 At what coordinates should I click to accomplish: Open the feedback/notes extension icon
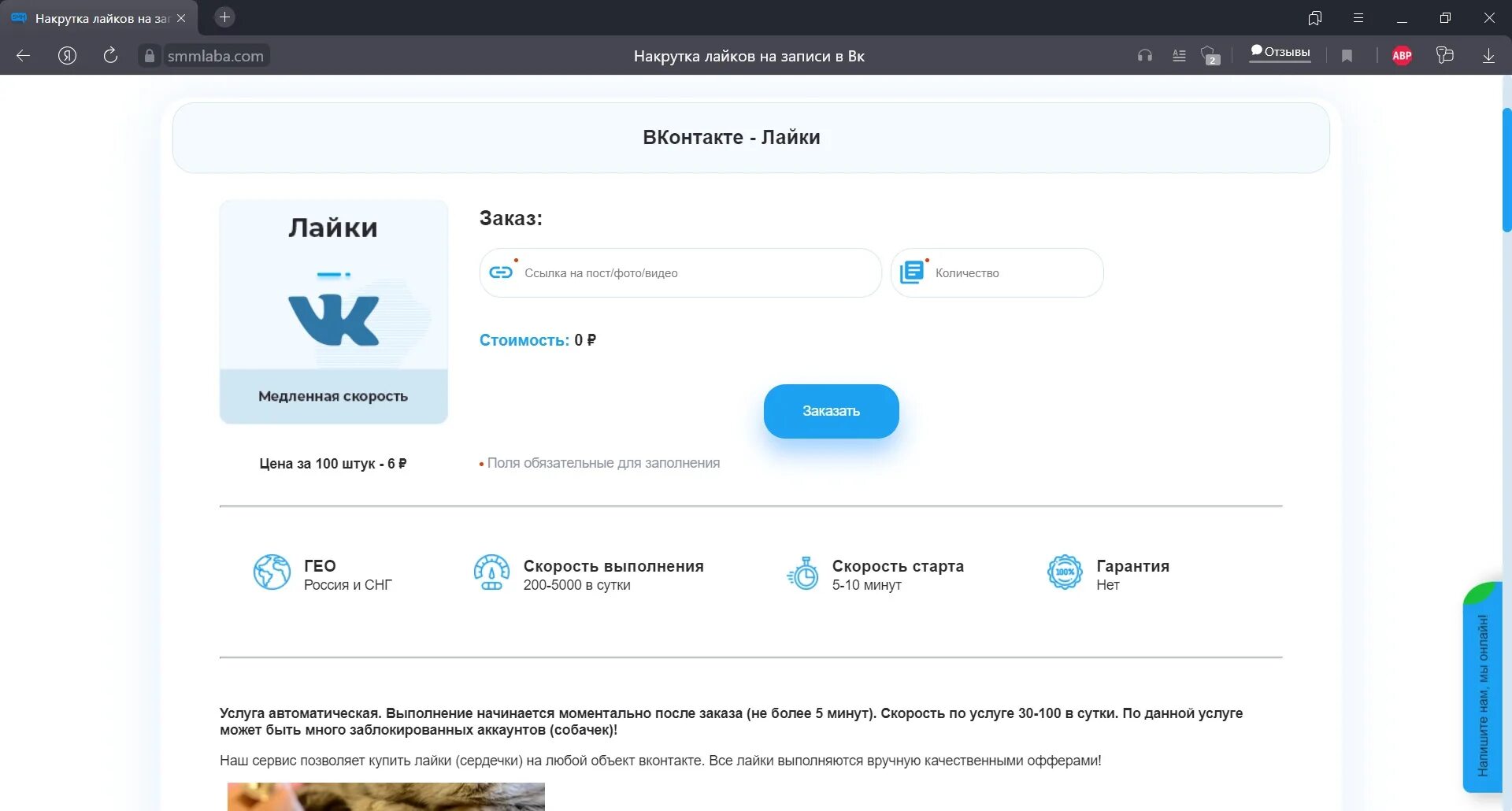pyautogui.click(x=1445, y=55)
